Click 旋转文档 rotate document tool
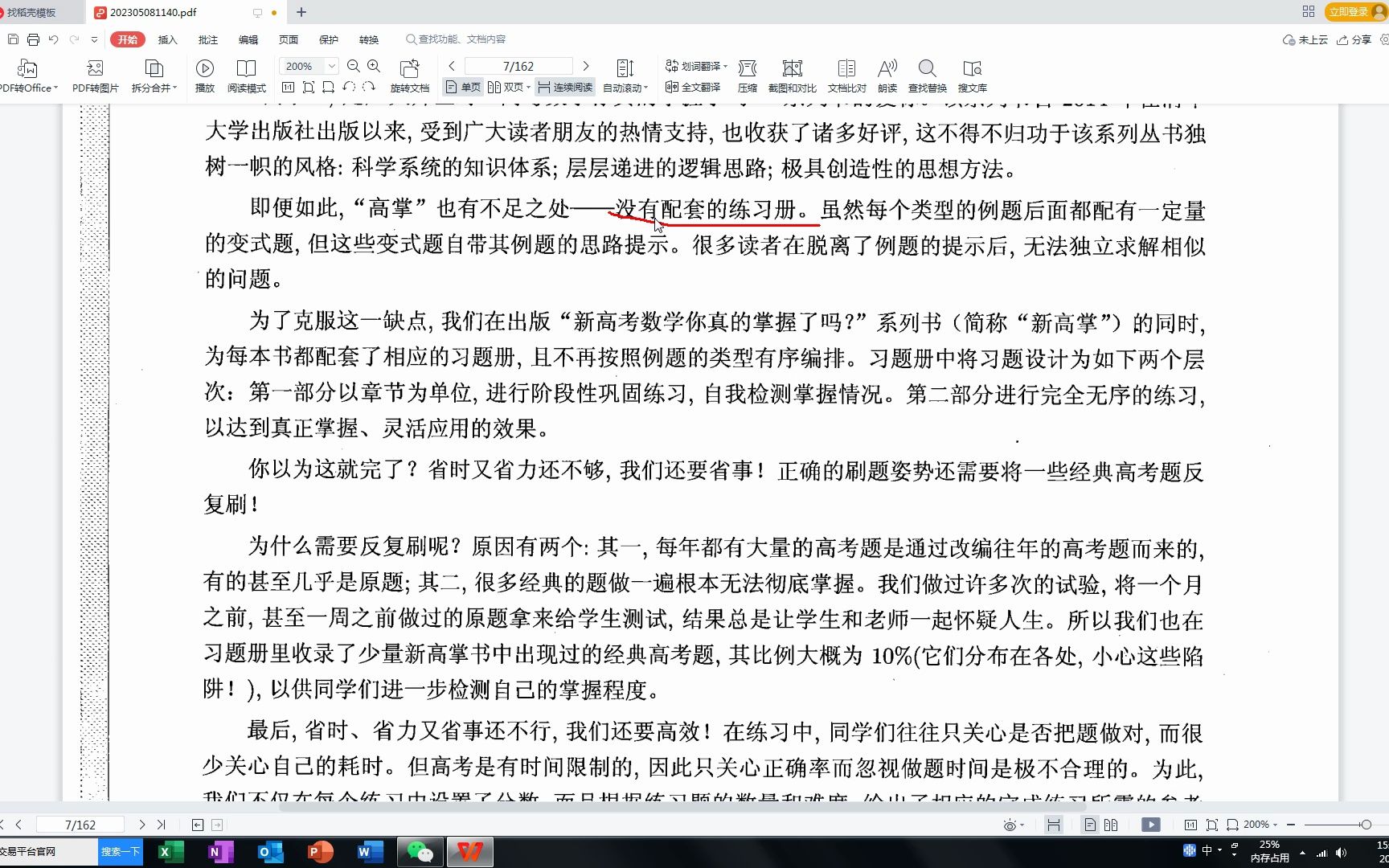 pyautogui.click(x=410, y=76)
